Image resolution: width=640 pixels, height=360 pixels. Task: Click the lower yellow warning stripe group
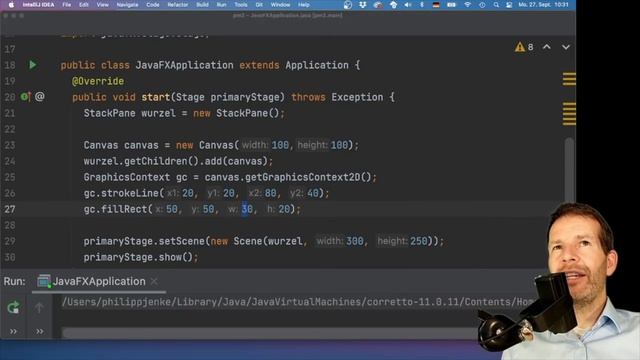tap(569, 114)
